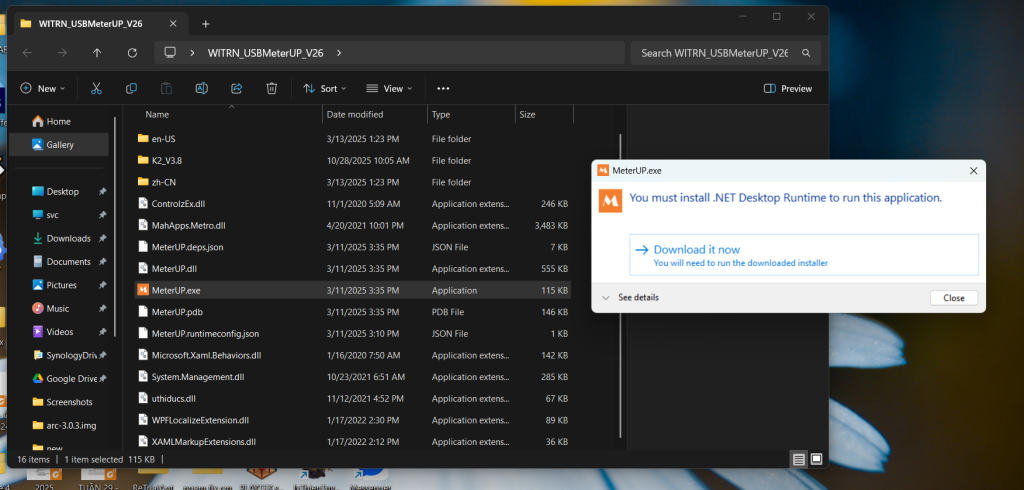Open the Sort dropdown
1024x490 pixels.
pyautogui.click(x=325, y=88)
